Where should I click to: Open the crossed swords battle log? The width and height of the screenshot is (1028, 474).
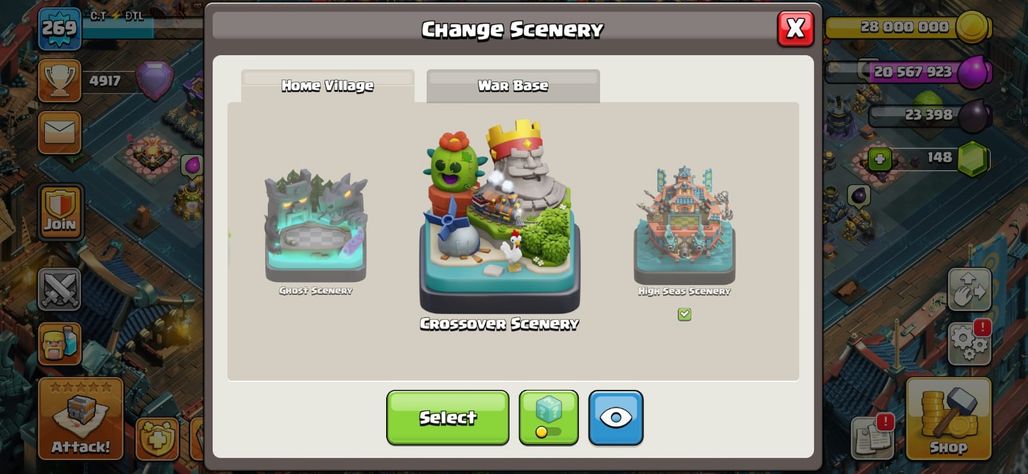[x=60, y=289]
